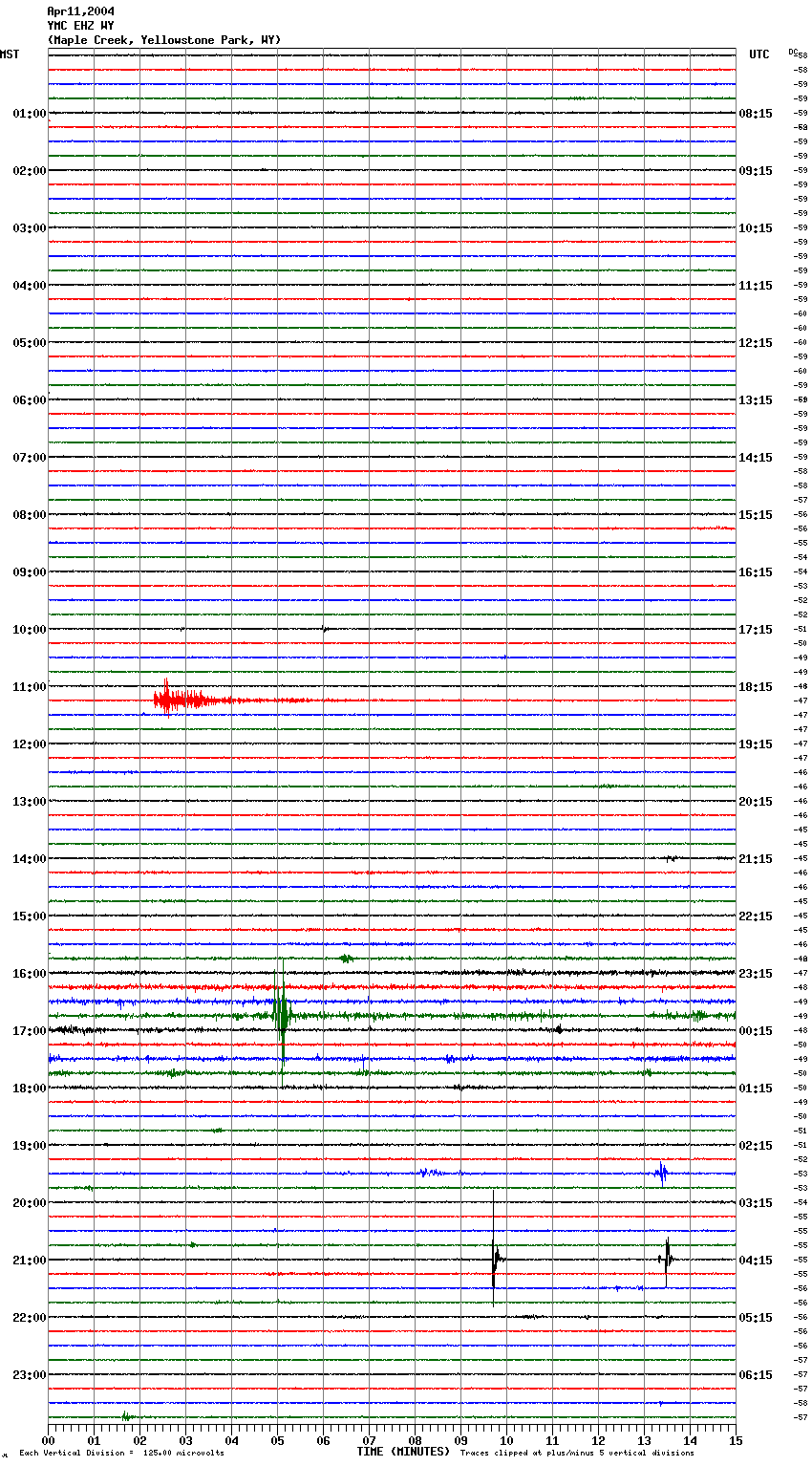The height and width of the screenshot is (1466, 812).
Task: Select the '16:00' MST hour label
Action: tap(30, 974)
